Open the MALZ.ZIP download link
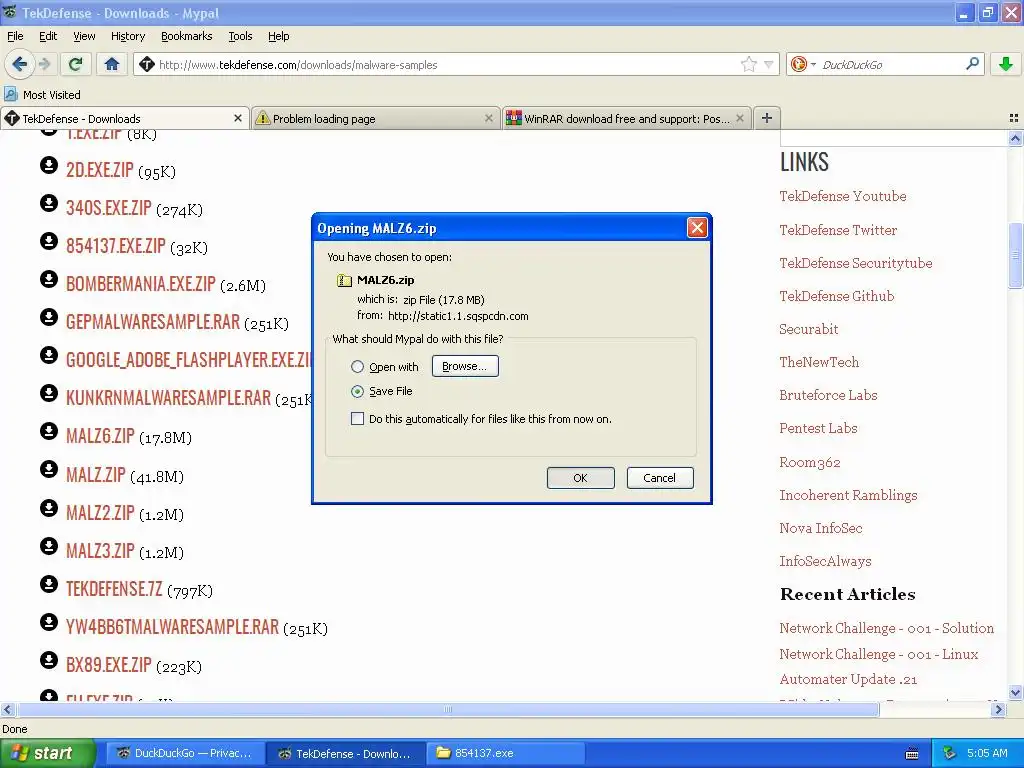1024x768 pixels. [95, 475]
